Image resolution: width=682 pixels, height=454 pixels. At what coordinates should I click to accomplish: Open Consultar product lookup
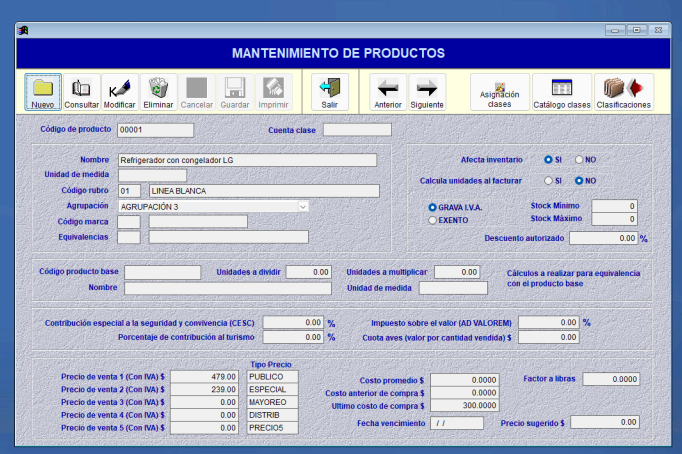81,91
